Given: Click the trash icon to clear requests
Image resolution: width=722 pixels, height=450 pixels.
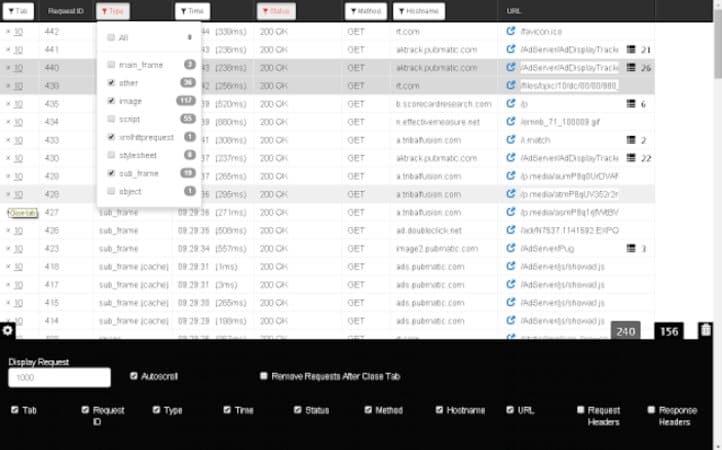Looking at the screenshot, I should [x=705, y=330].
